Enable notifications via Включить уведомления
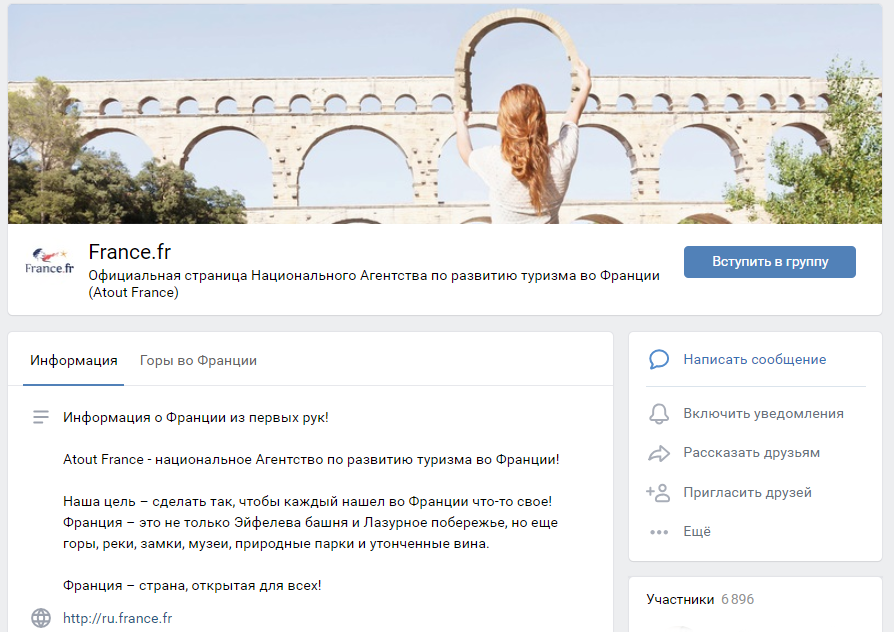 (763, 413)
